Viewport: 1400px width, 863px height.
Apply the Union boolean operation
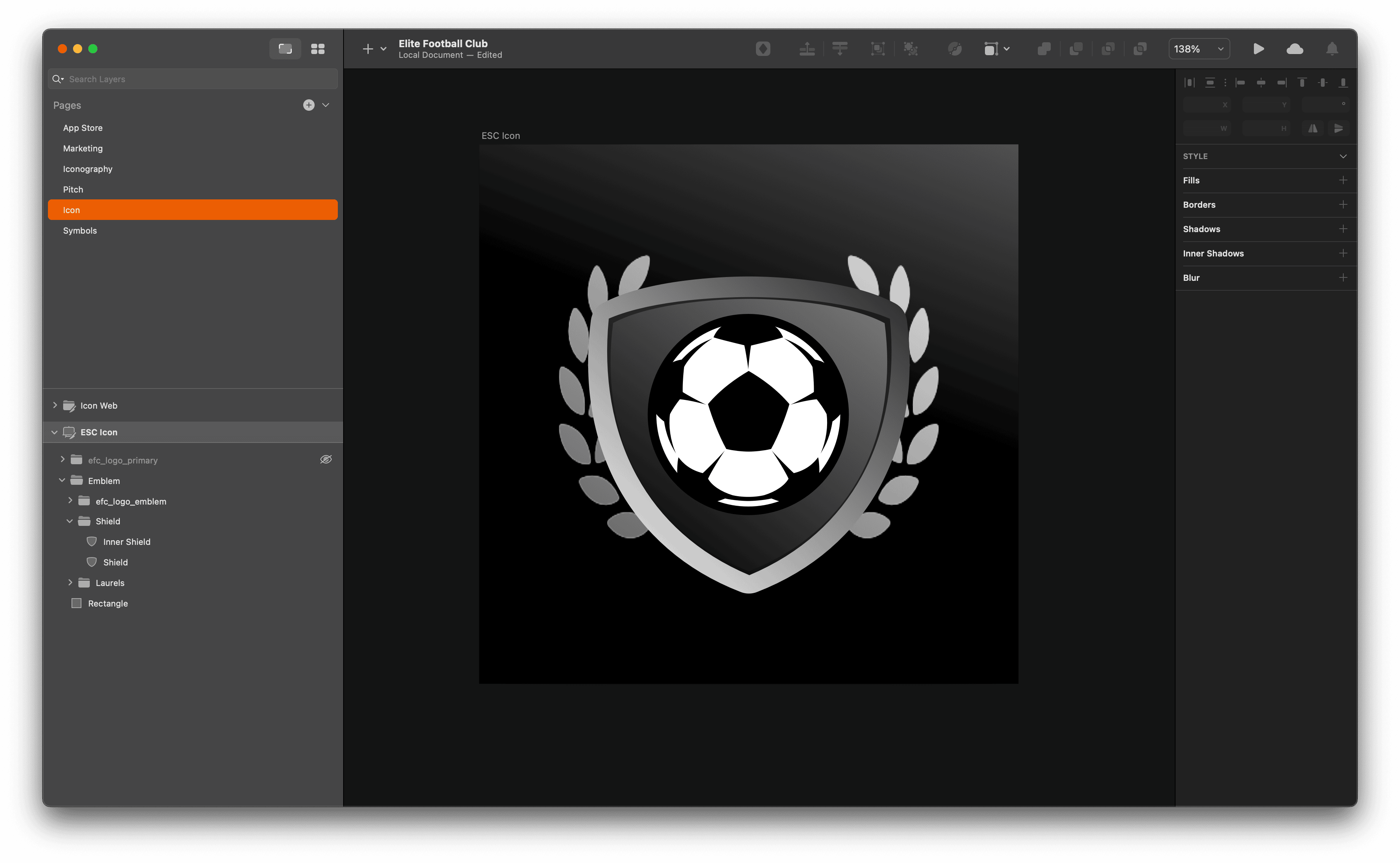coord(1044,49)
